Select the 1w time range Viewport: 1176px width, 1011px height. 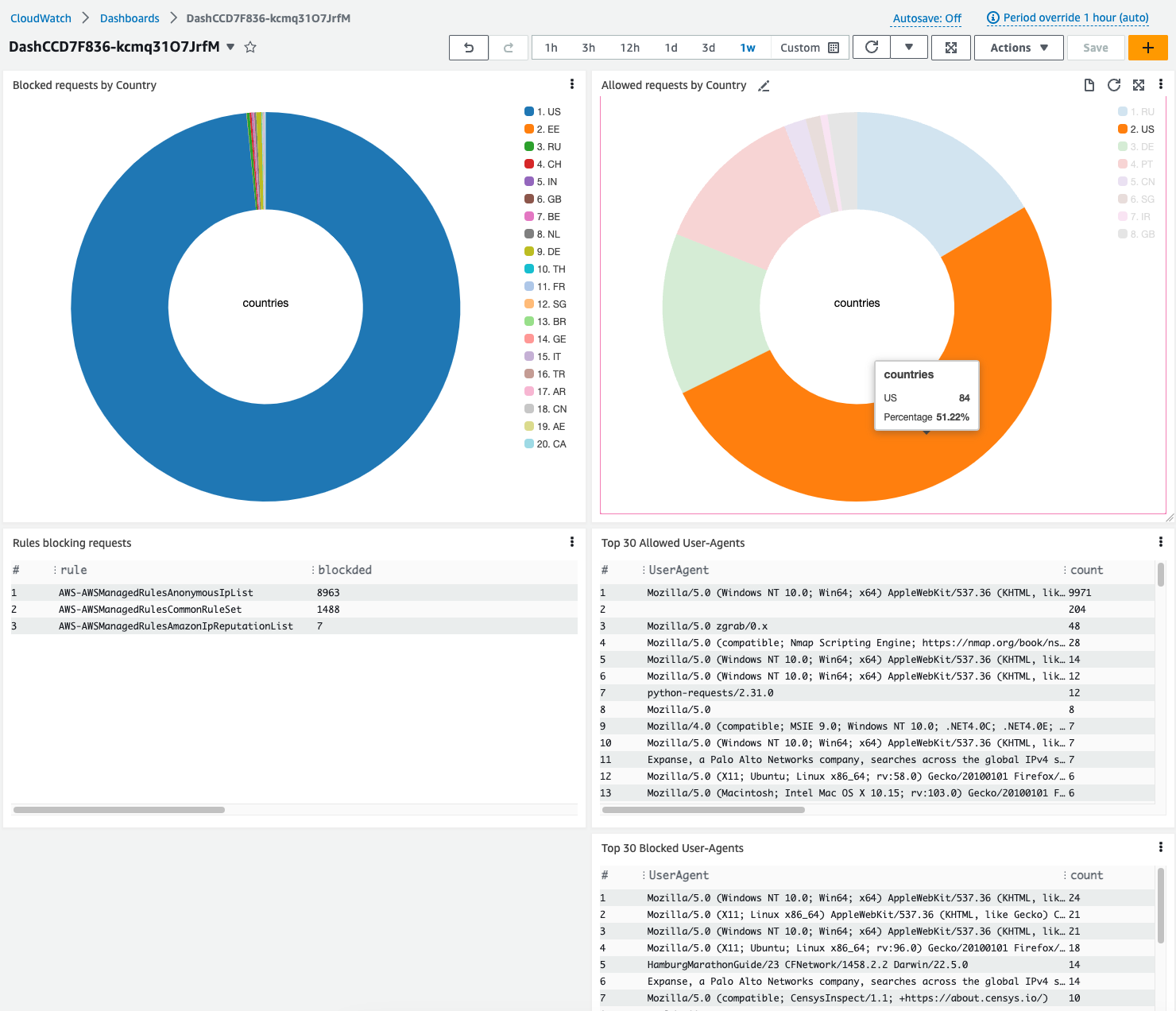[x=747, y=48]
